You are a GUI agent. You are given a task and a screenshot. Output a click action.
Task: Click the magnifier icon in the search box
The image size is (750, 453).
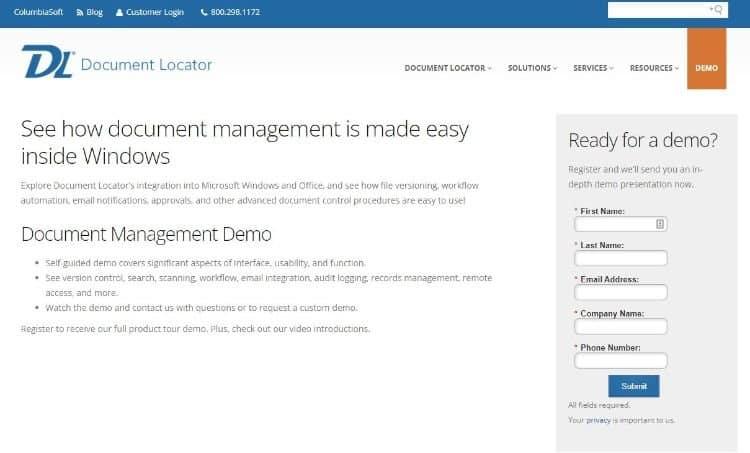pyautogui.click(x=717, y=10)
